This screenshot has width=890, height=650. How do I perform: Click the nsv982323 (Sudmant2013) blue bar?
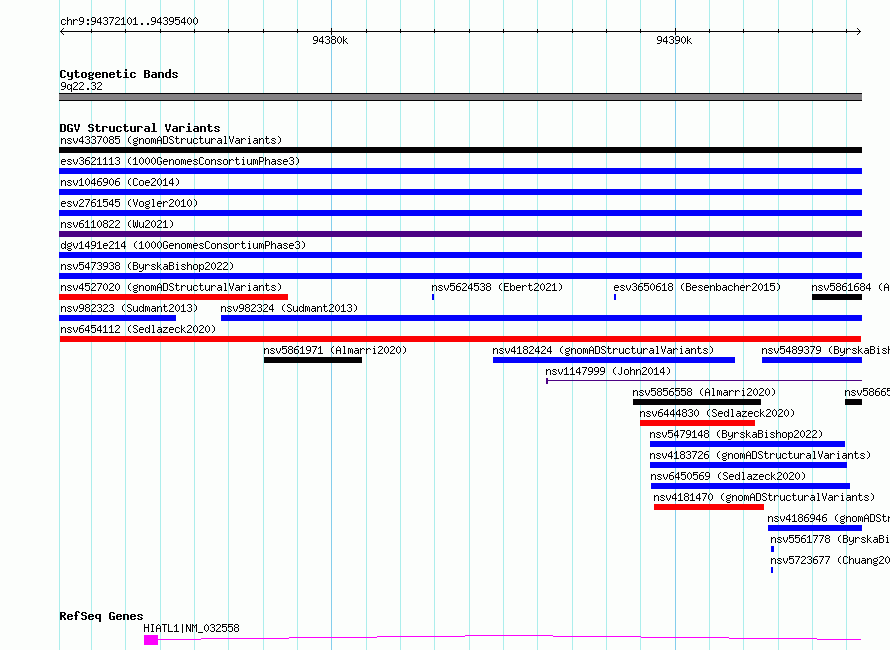tap(117, 318)
